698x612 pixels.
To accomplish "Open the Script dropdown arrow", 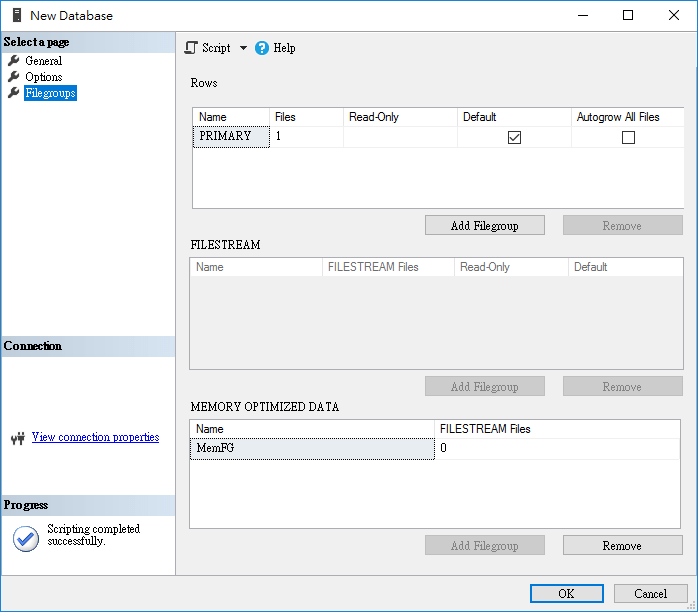I will [243, 48].
